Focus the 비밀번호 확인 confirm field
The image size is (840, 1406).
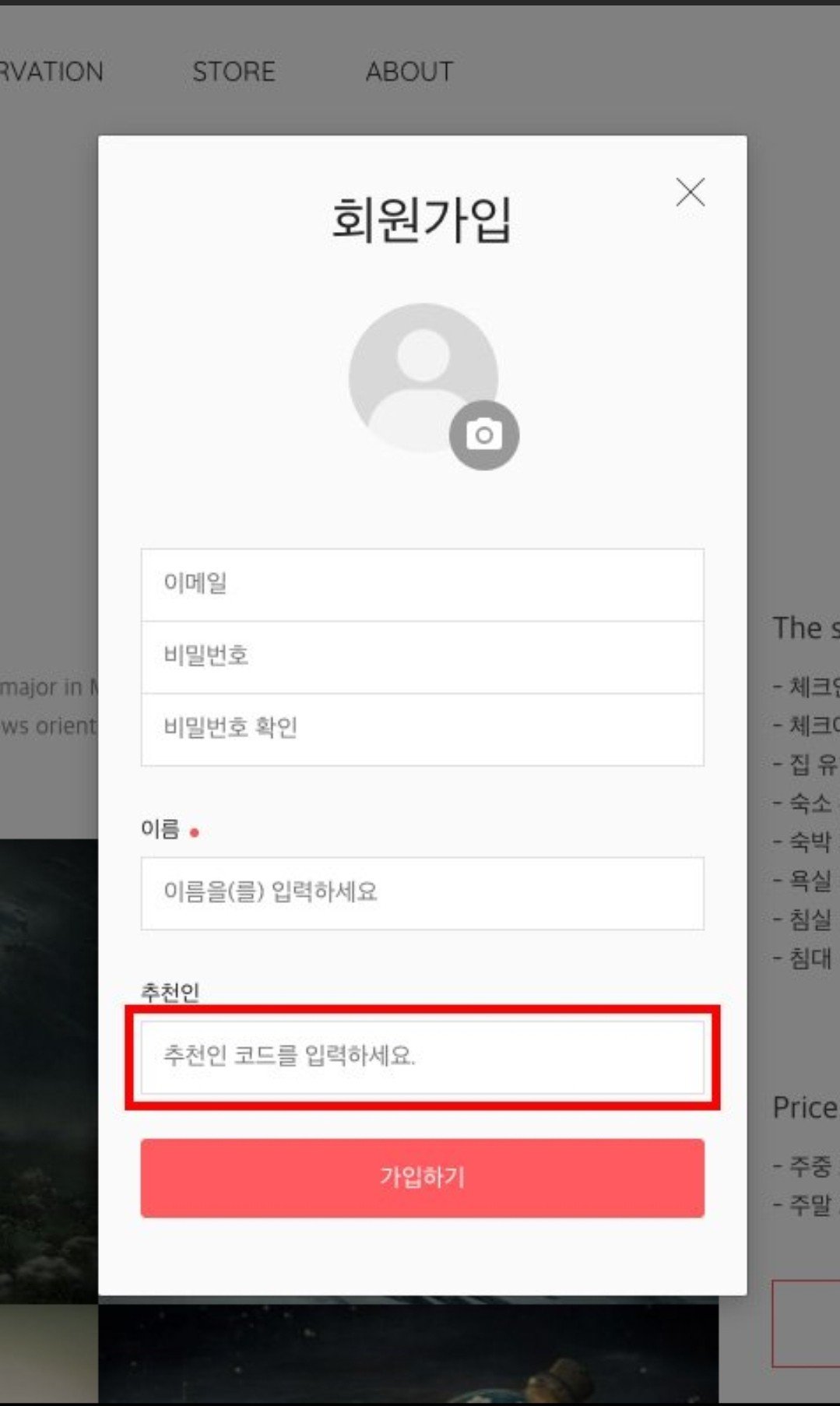click(422, 729)
